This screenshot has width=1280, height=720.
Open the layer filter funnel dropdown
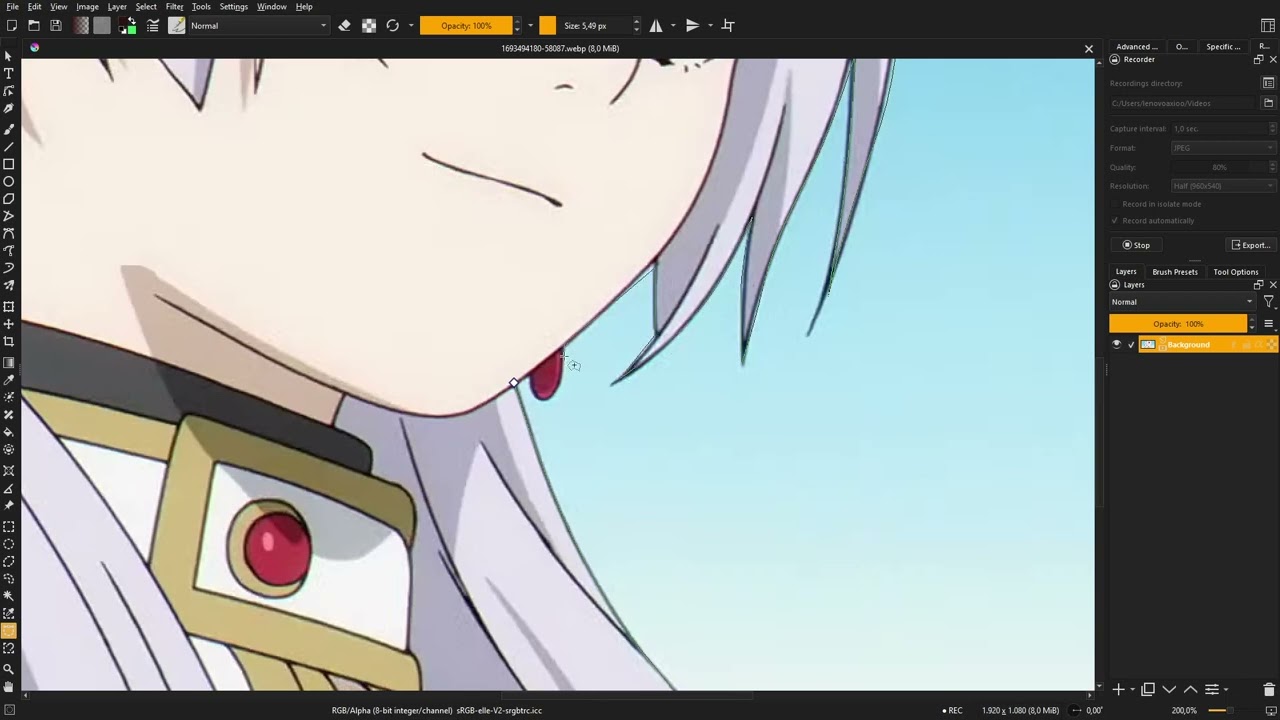(x=1268, y=302)
